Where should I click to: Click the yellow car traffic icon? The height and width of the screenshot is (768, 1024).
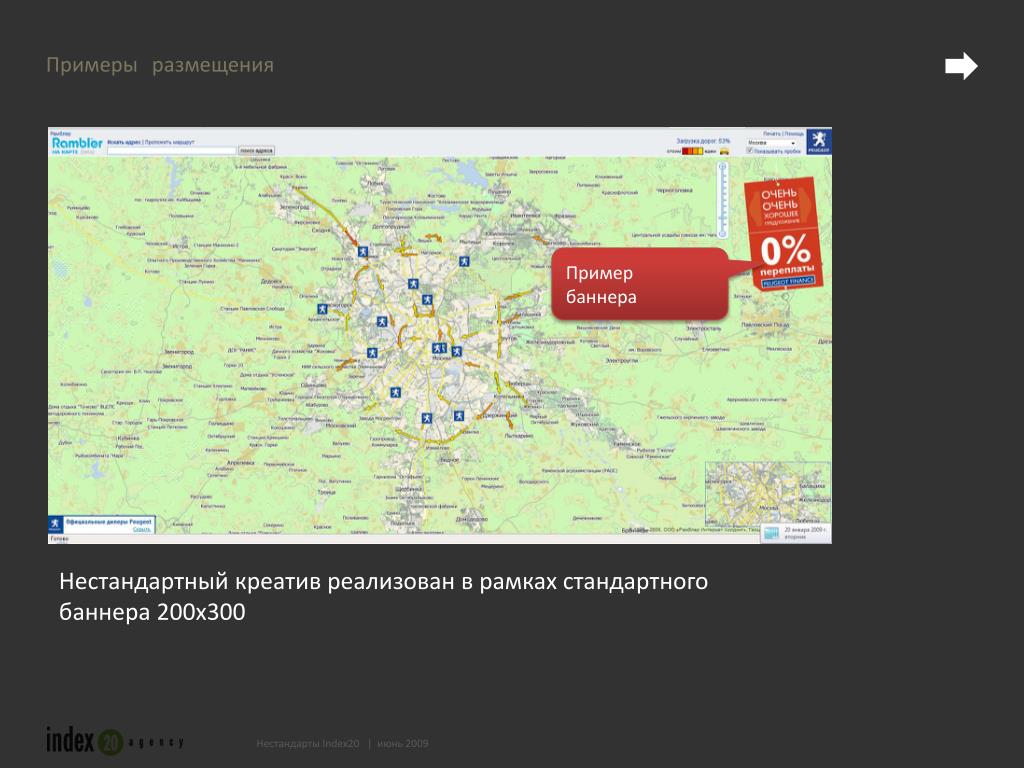coord(724,151)
